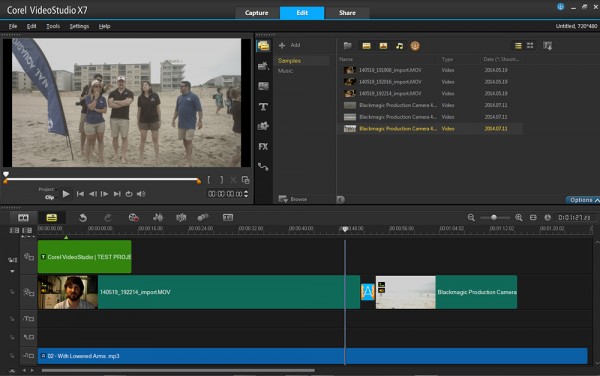Undo the last action in timeline toolbar
600x376 pixels.
(83, 218)
